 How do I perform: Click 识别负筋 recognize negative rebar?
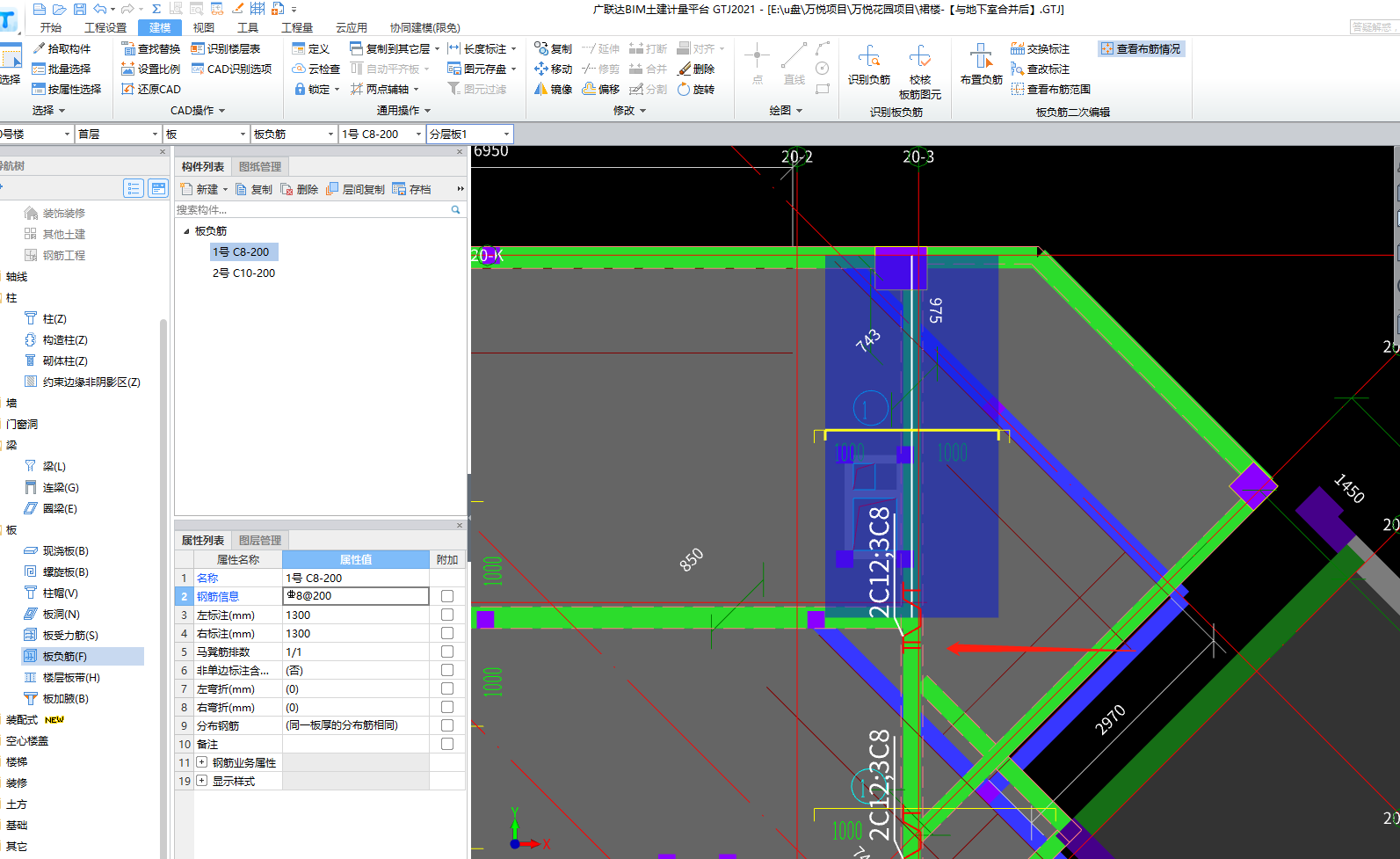tap(869, 65)
